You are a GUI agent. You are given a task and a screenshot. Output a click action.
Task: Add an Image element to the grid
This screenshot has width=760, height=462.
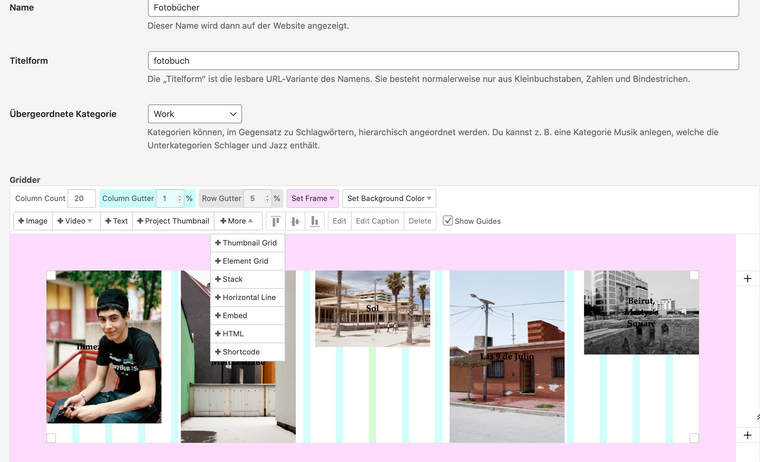pos(33,221)
